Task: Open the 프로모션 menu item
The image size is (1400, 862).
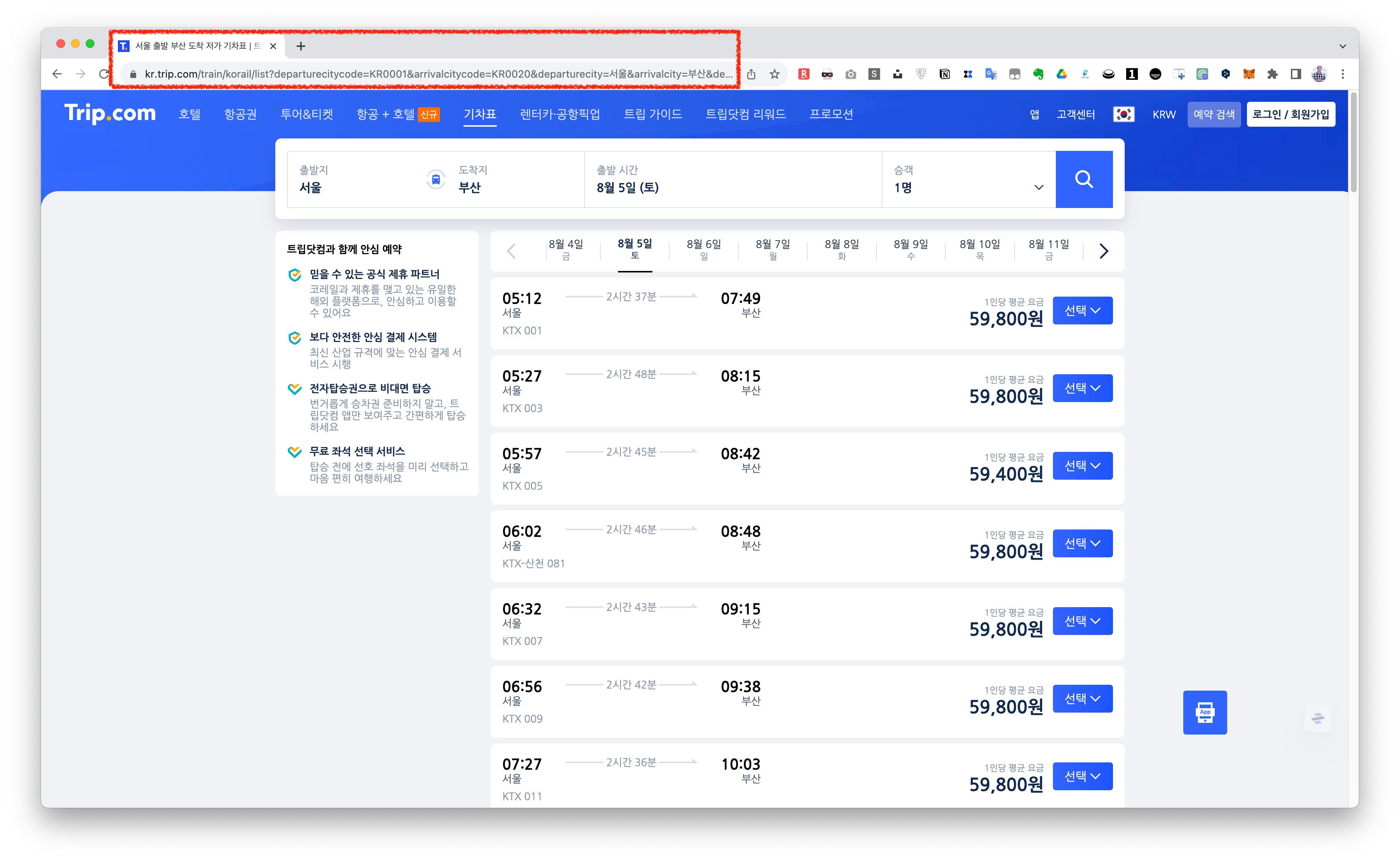Action: 831,114
